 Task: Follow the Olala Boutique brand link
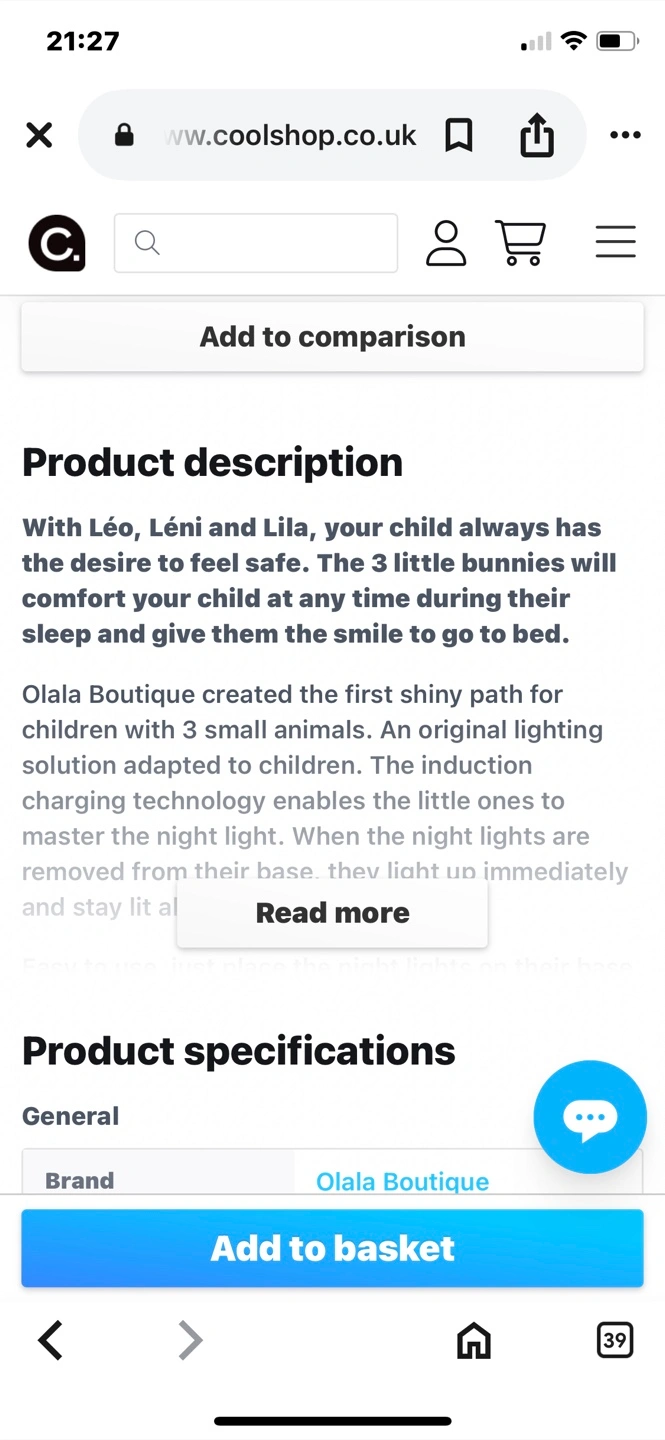coord(402,1181)
